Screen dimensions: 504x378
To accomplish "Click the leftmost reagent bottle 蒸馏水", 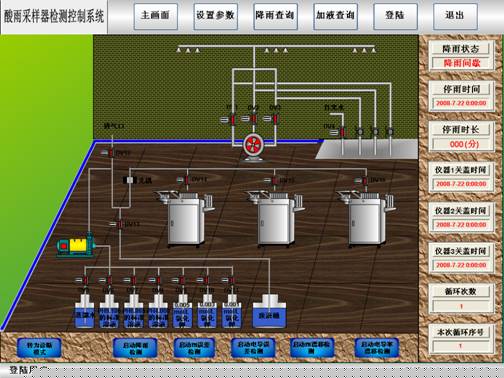I will [84, 311].
